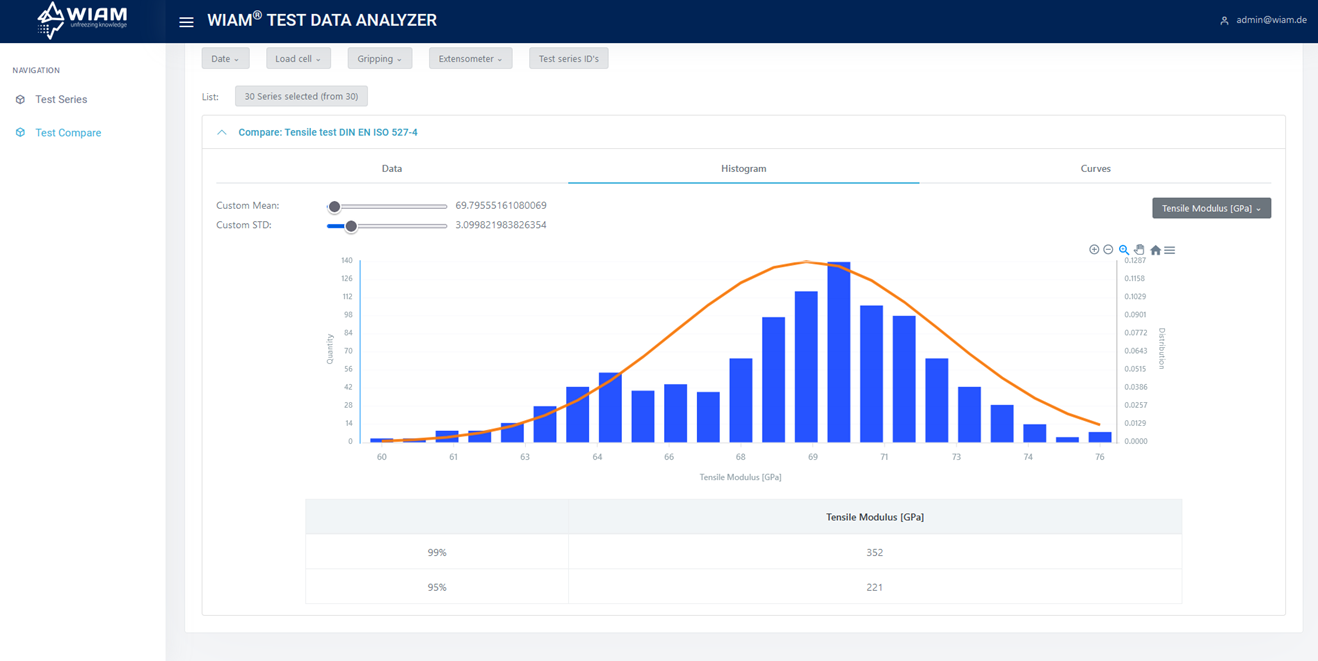This screenshot has height=661, width=1318.
Task: Click the WIAM logo
Action: tap(82, 20)
